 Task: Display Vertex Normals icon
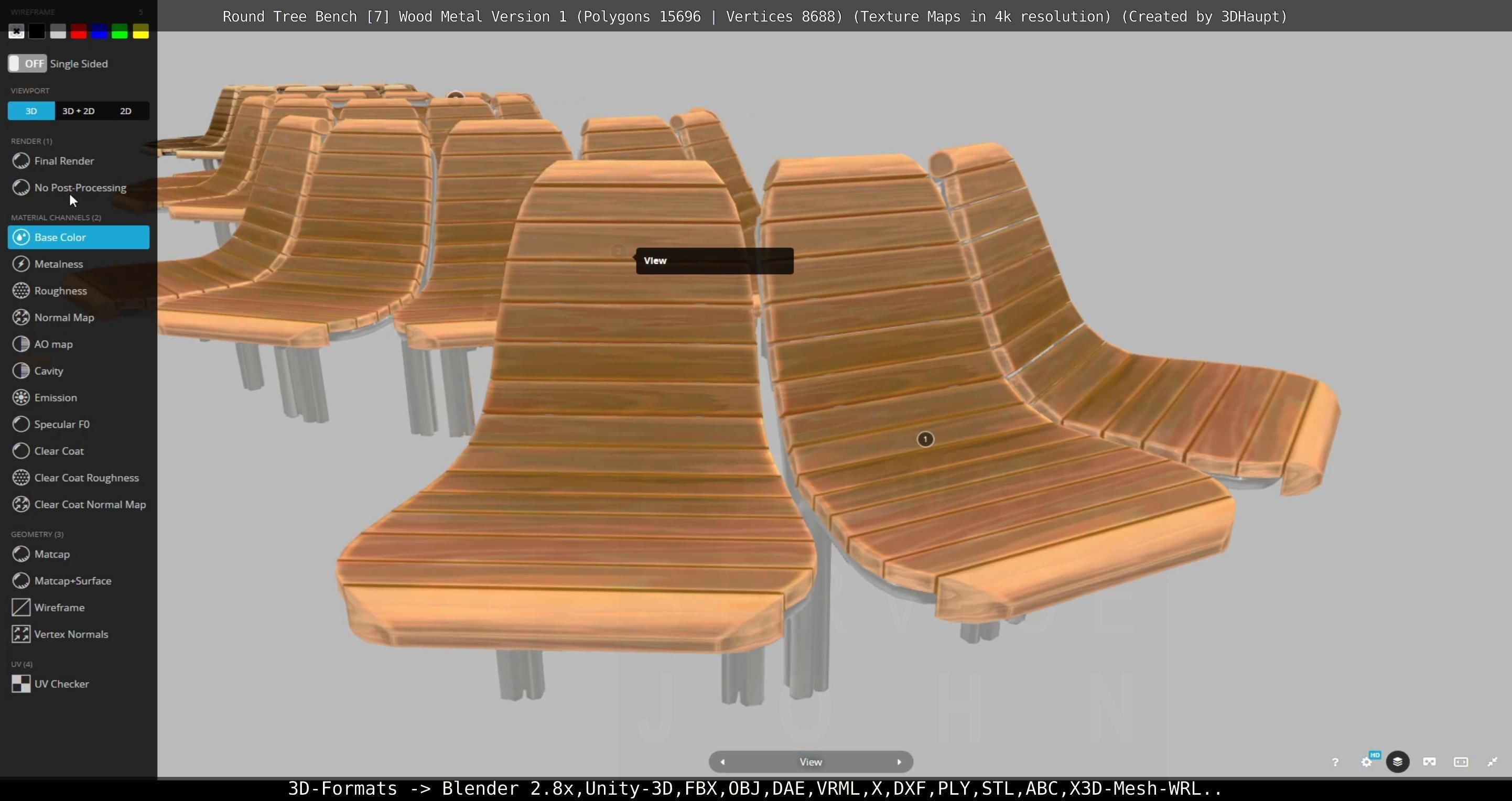pos(21,634)
